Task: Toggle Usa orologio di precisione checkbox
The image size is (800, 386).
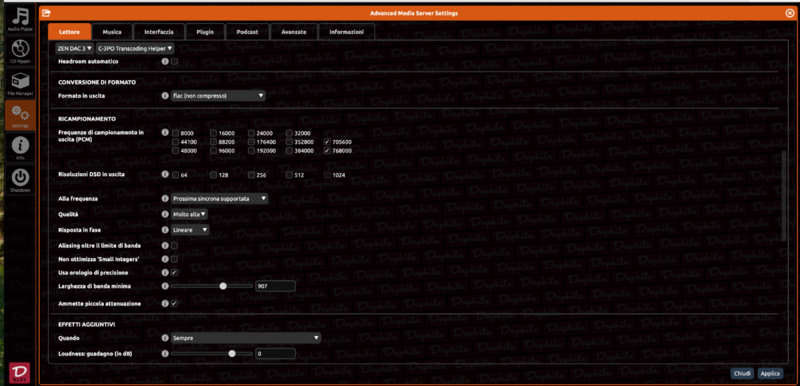Action: pos(174,273)
